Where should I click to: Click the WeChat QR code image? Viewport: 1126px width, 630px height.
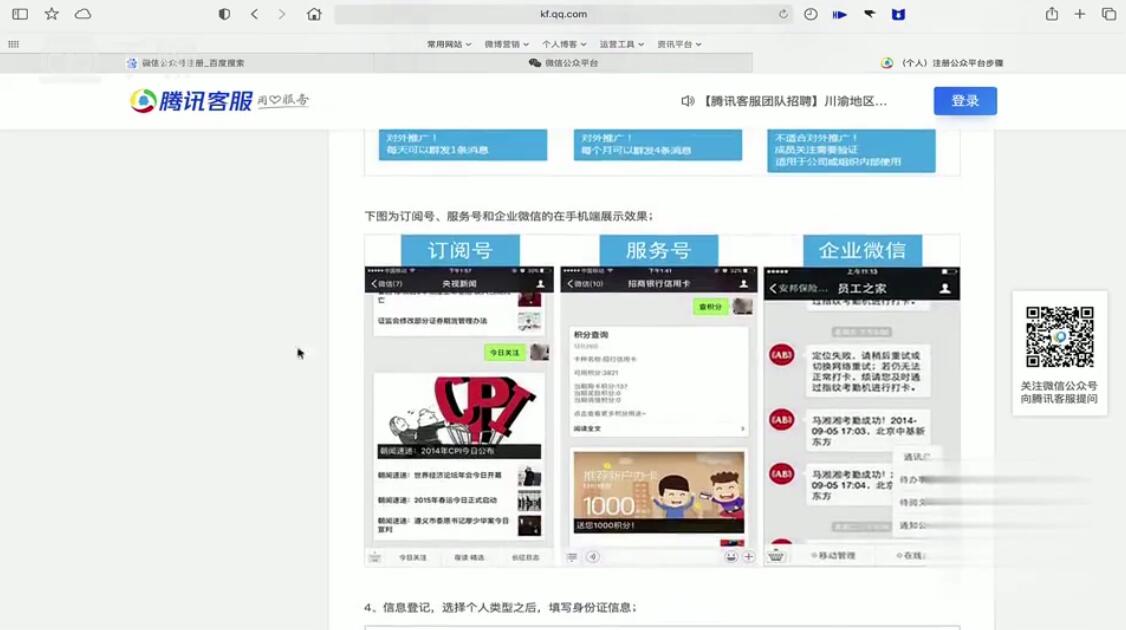tap(1060, 337)
